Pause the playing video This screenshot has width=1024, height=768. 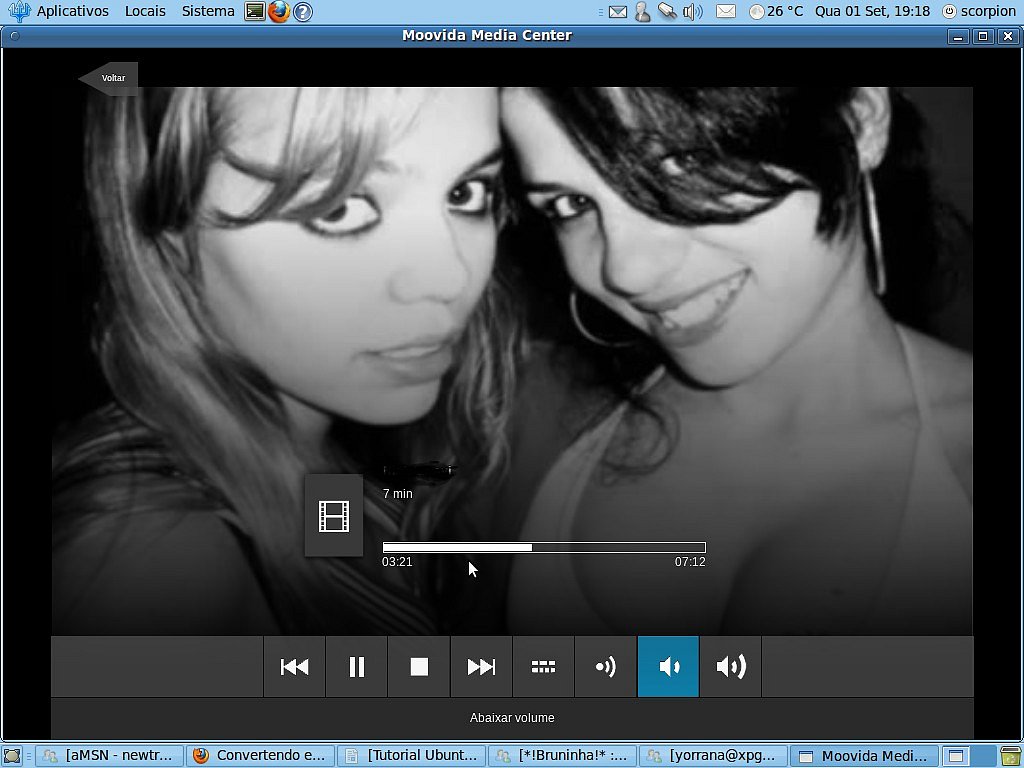pos(357,667)
